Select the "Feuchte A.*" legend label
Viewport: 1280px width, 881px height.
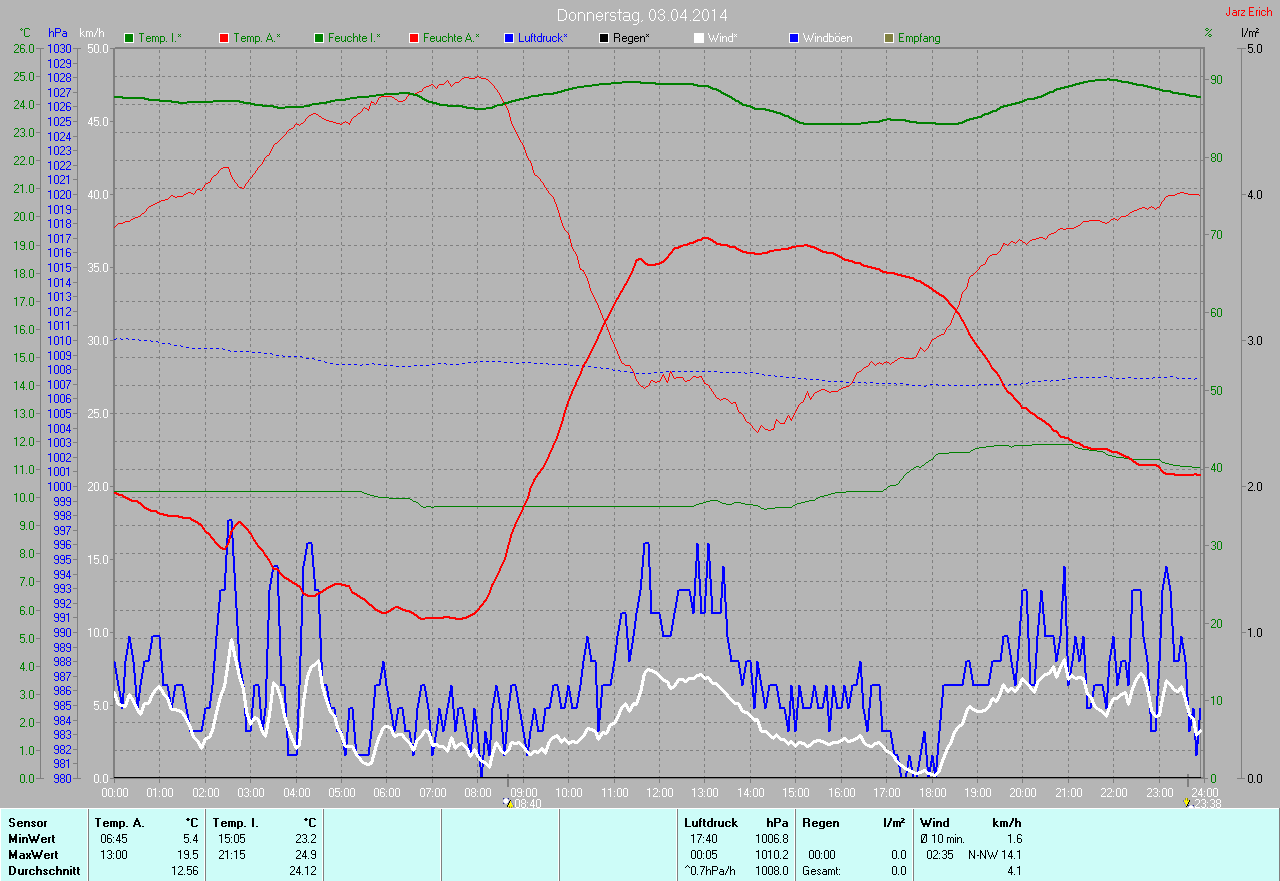[x=451, y=38]
